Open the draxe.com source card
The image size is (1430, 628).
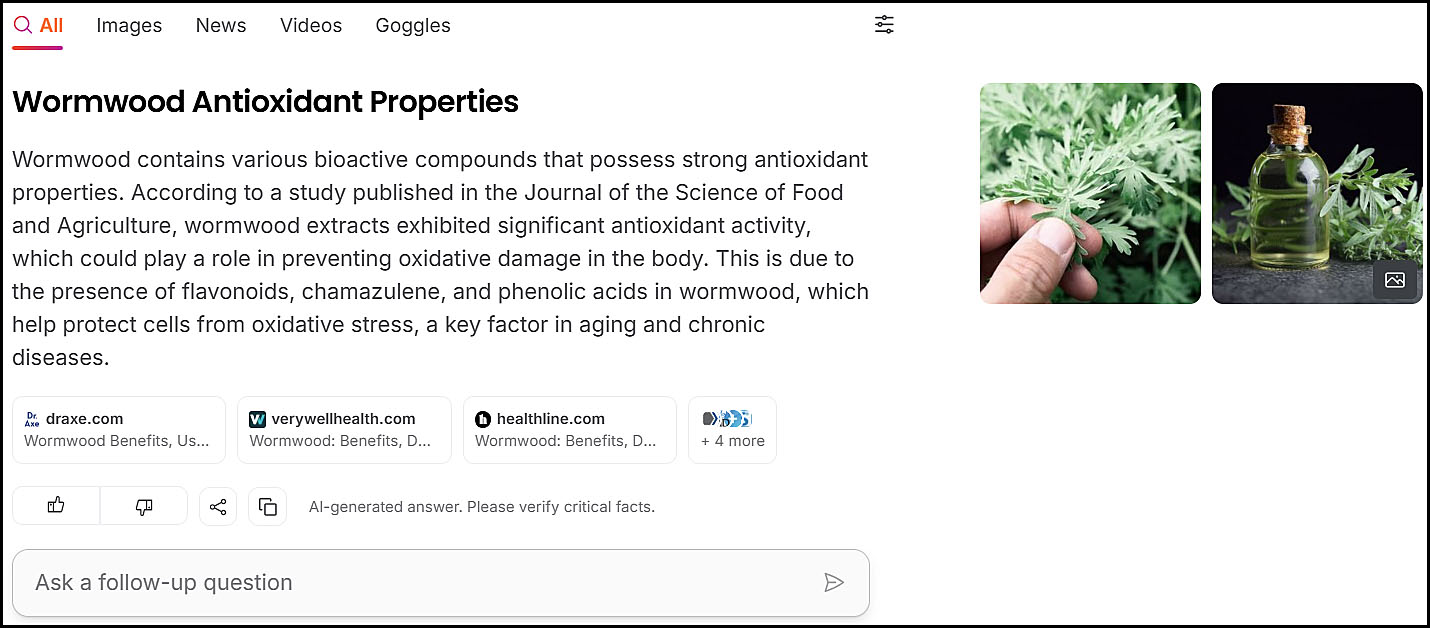pos(119,430)
